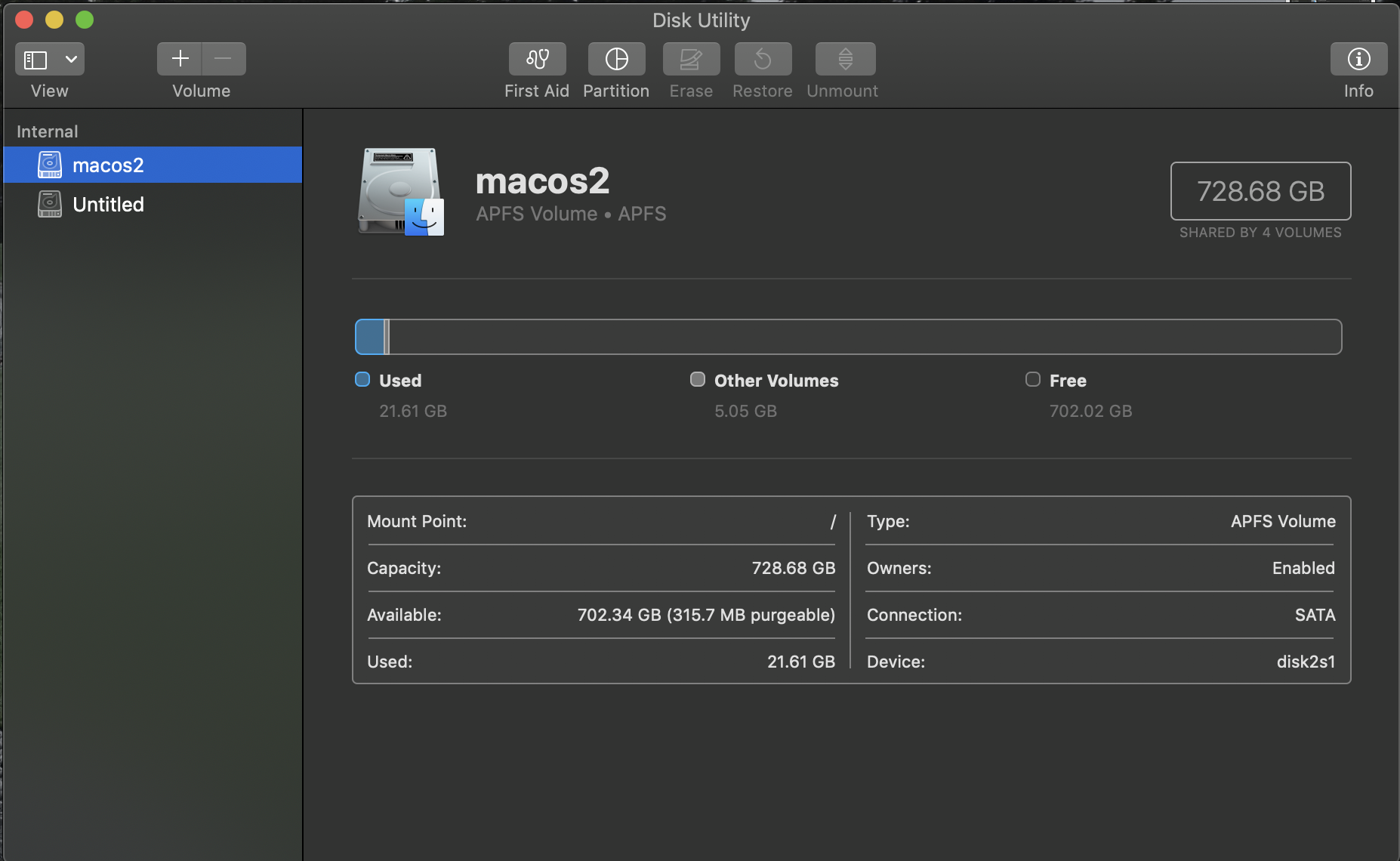Viewport: 1400px width, 861px height.
Task: Click the Used '21.61 GB' table value
Action: click(801, 662)
